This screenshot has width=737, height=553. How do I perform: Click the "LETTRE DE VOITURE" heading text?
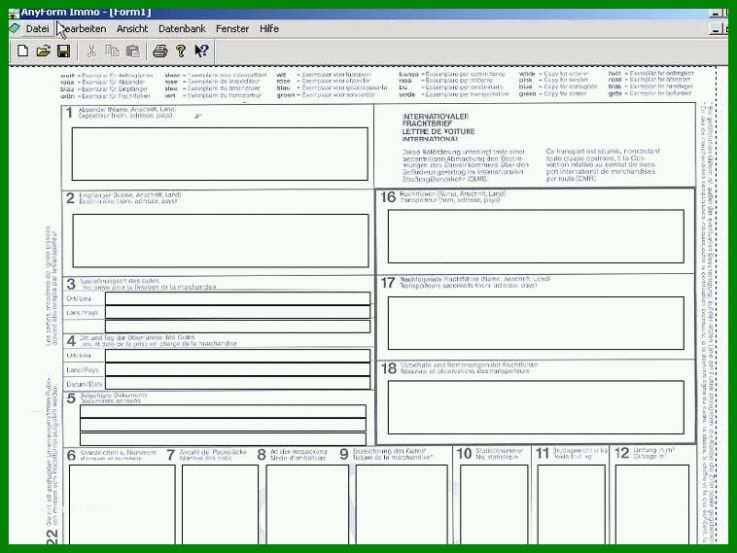click(x=438, y=132)
